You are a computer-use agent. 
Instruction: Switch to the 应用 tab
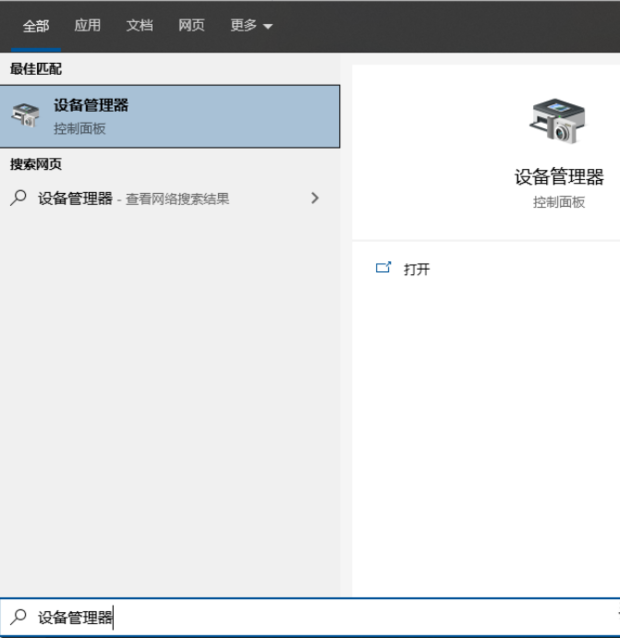click(87, 25)
